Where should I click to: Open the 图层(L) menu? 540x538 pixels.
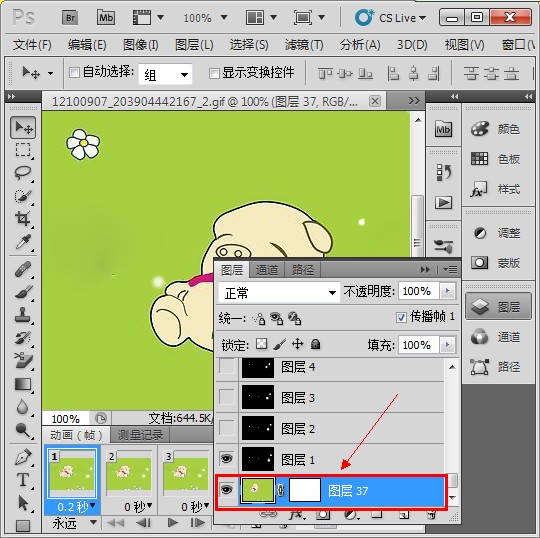(194, 45)
